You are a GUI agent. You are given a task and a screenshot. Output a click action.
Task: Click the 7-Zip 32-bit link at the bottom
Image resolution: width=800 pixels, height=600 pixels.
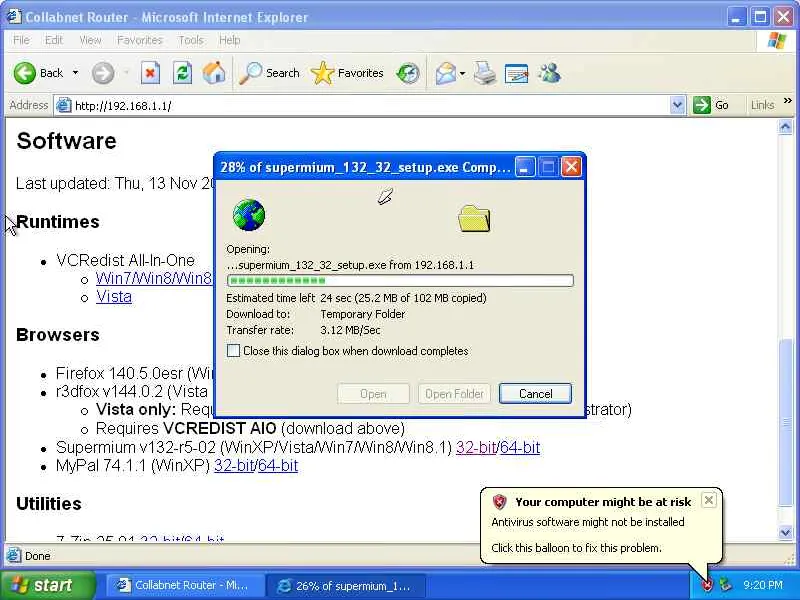(160, 539)
